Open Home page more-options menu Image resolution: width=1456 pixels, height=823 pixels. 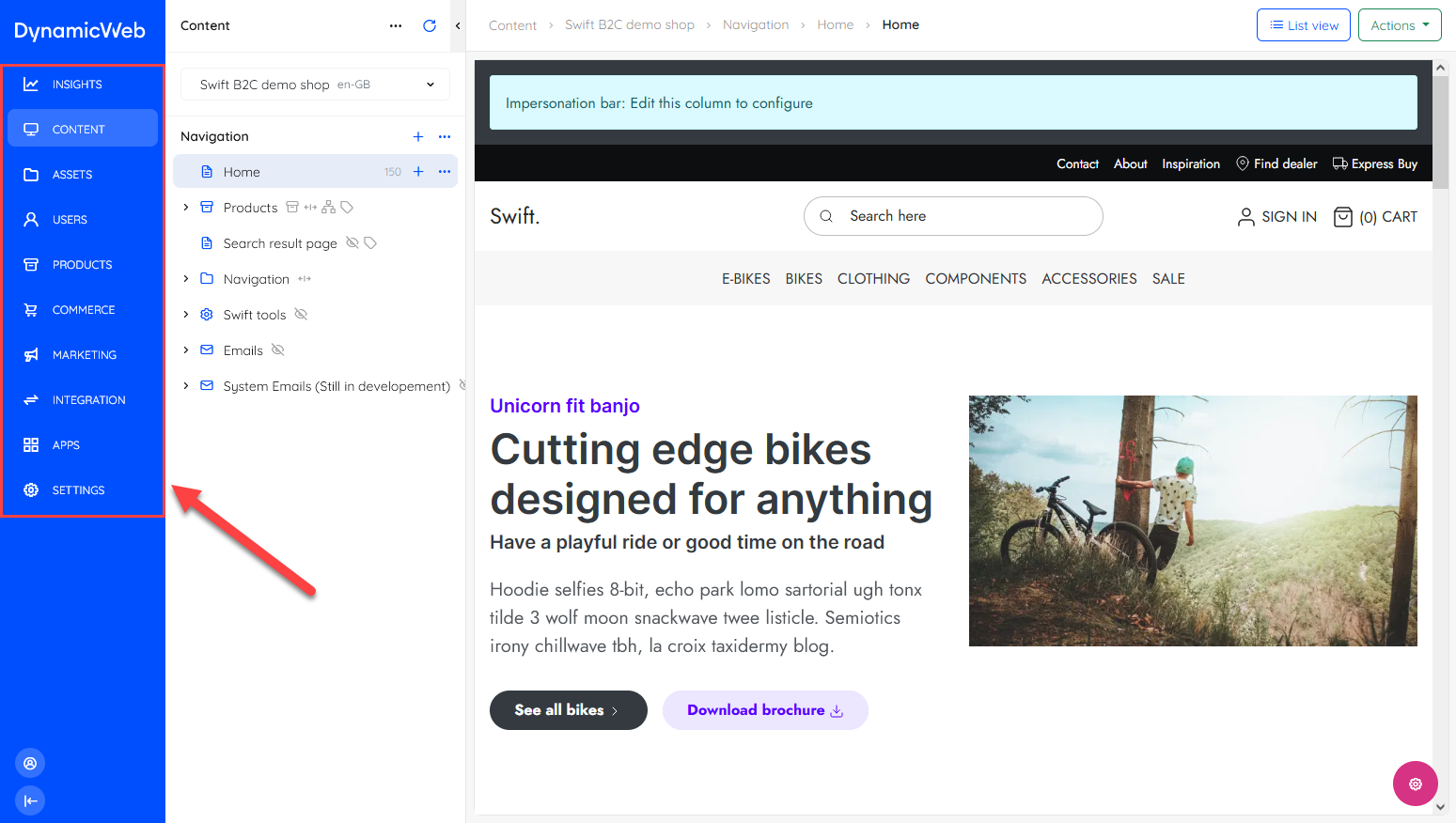tap(445, 172)
